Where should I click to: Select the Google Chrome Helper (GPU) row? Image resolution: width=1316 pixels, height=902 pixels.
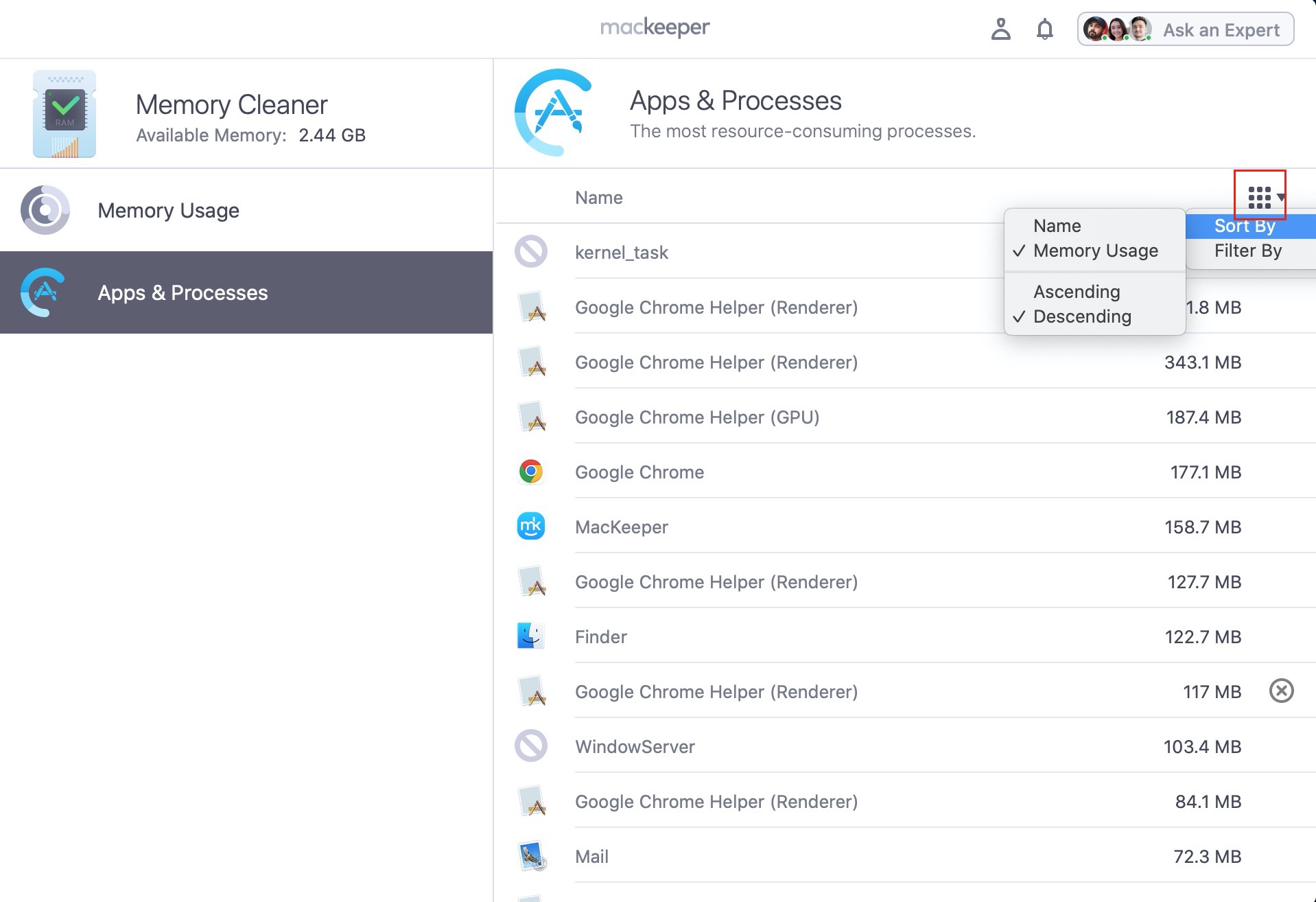click(x=906, y=417)
